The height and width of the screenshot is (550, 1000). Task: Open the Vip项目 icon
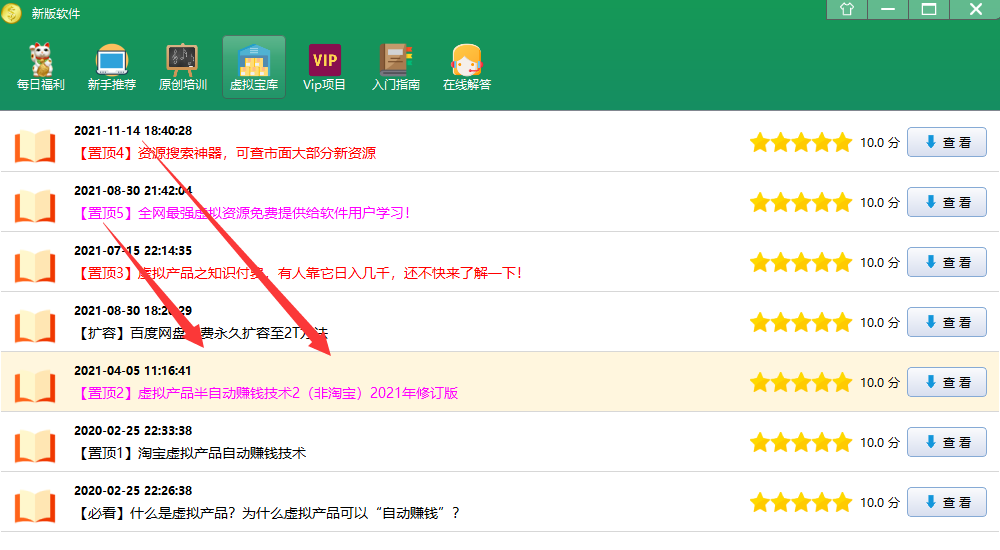point(324,68)
